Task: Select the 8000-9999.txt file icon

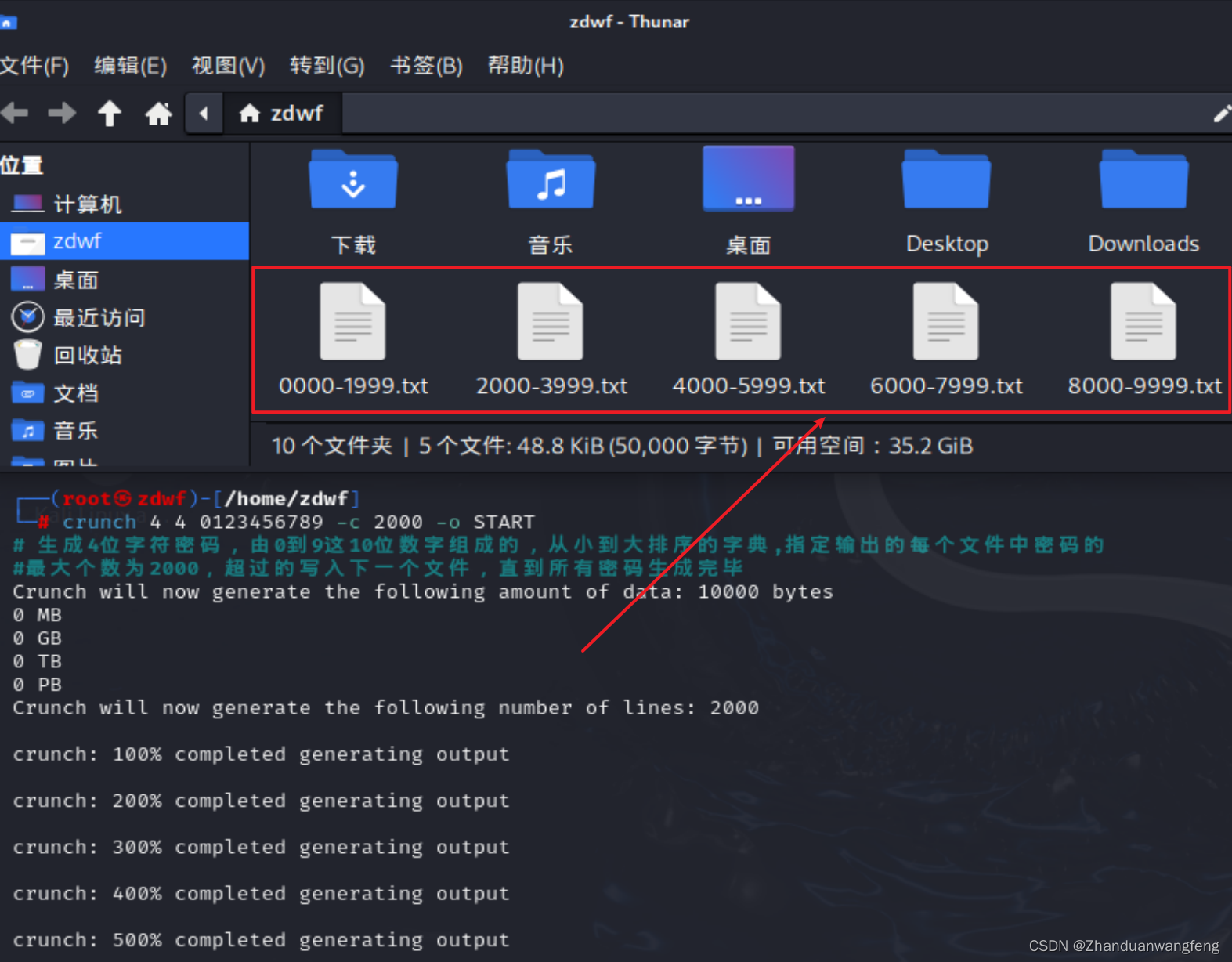Action: pos(1143,321)
